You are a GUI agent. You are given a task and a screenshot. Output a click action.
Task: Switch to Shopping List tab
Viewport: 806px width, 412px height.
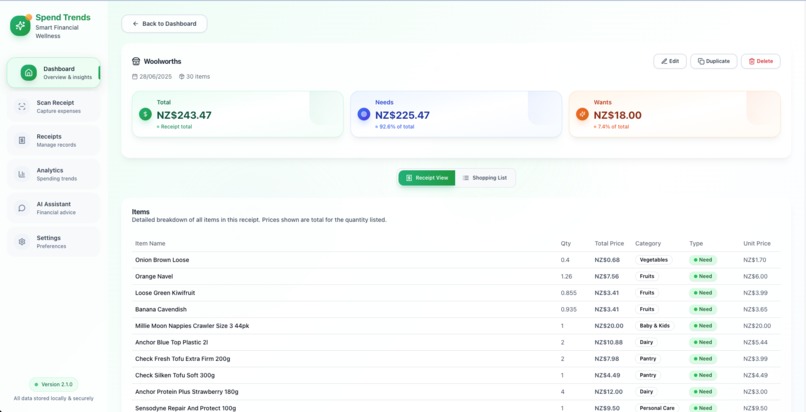(x=485, y=178)
